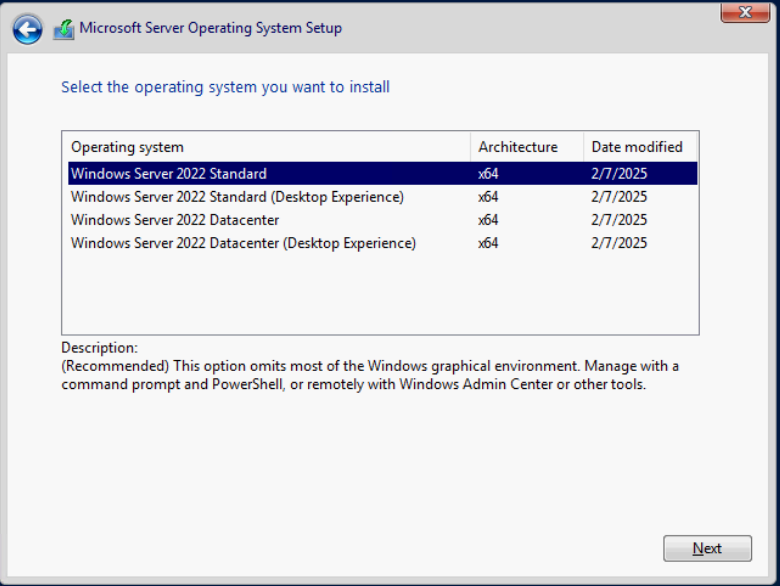Click the Setup disc icon in title bar
The image size is (780, 586).
tap(63, 29)
